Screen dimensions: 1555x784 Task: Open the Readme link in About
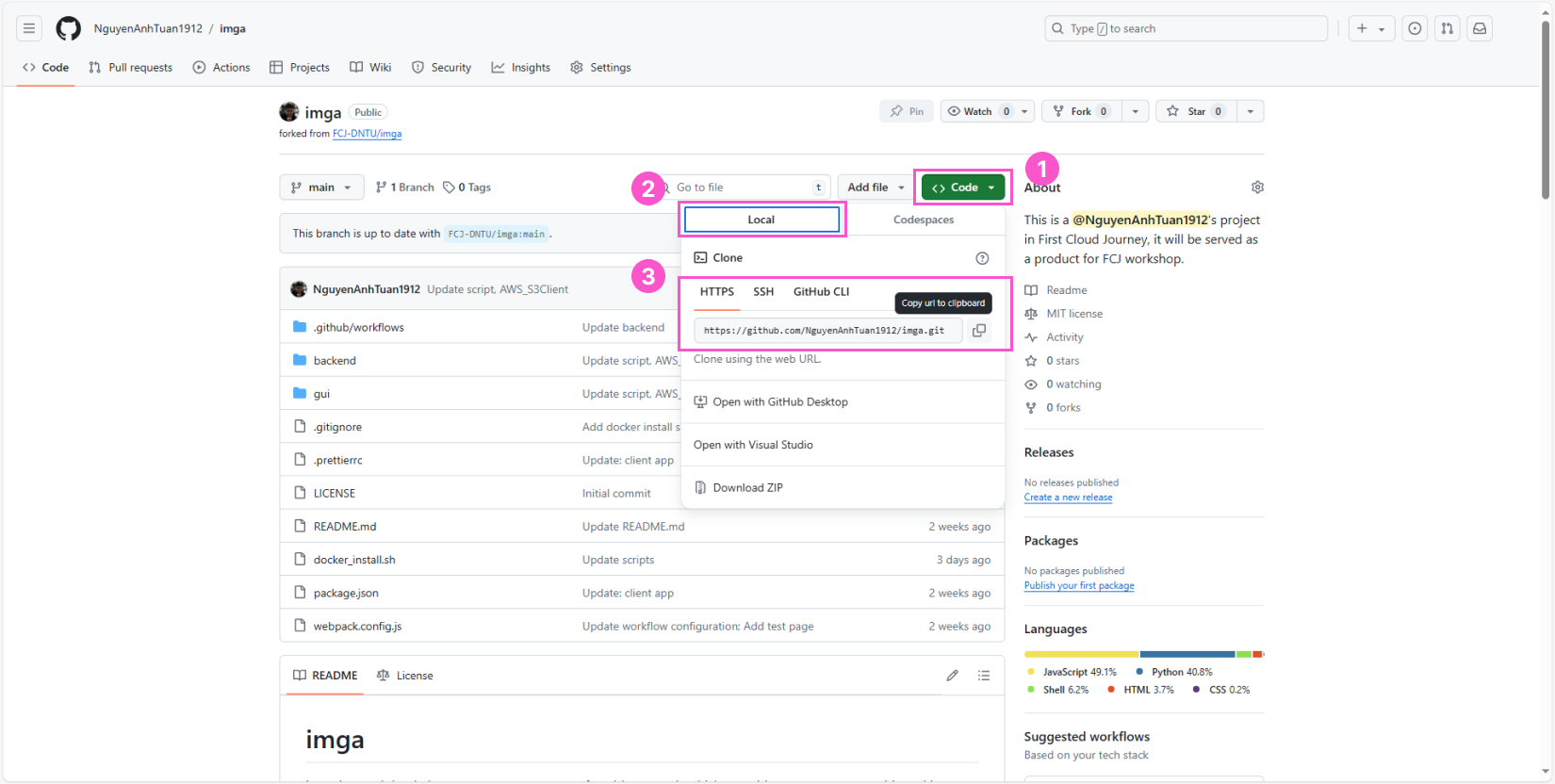pos(1056,290)
